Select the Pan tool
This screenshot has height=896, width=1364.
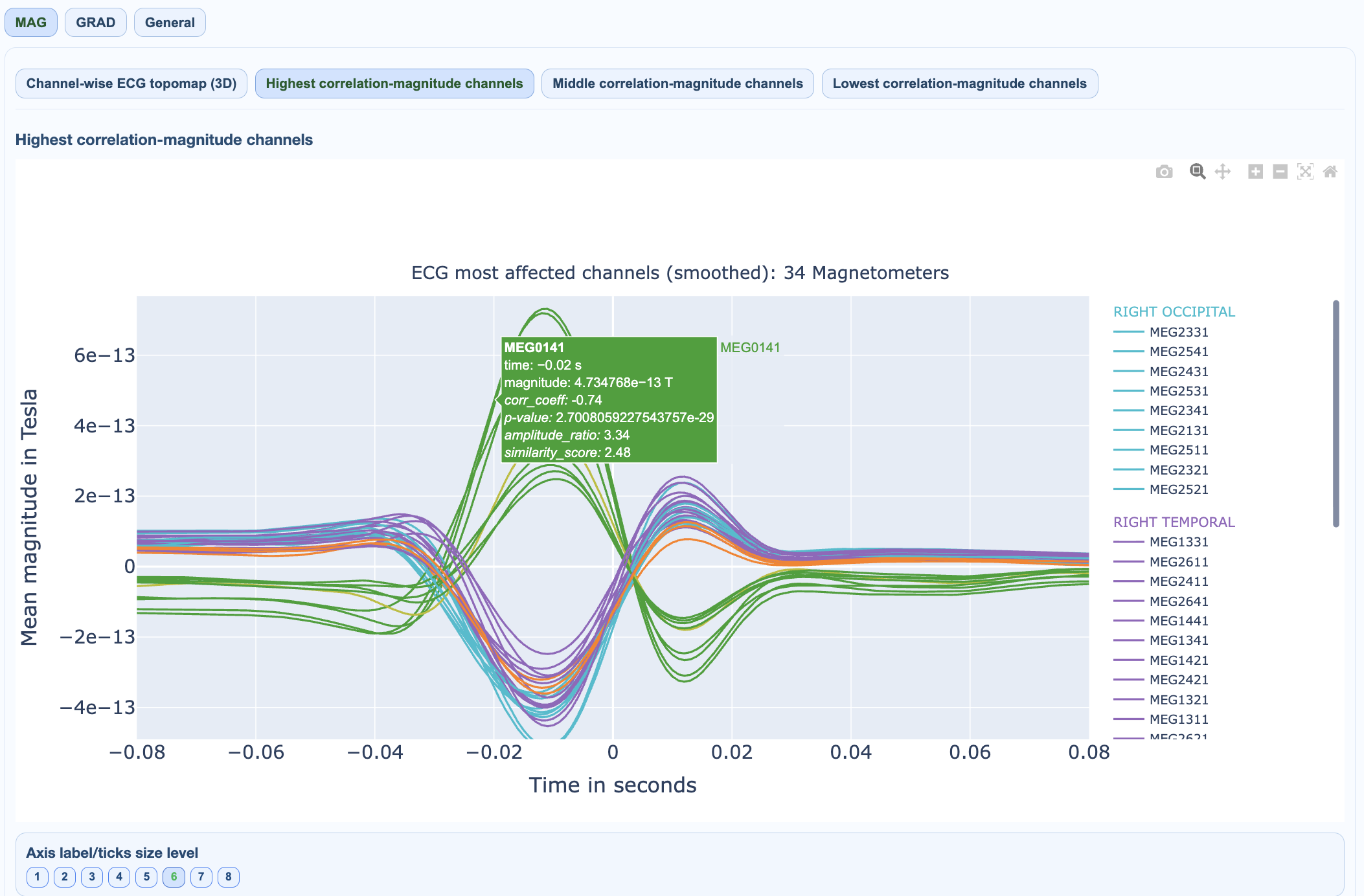(x=1223, y=172)
